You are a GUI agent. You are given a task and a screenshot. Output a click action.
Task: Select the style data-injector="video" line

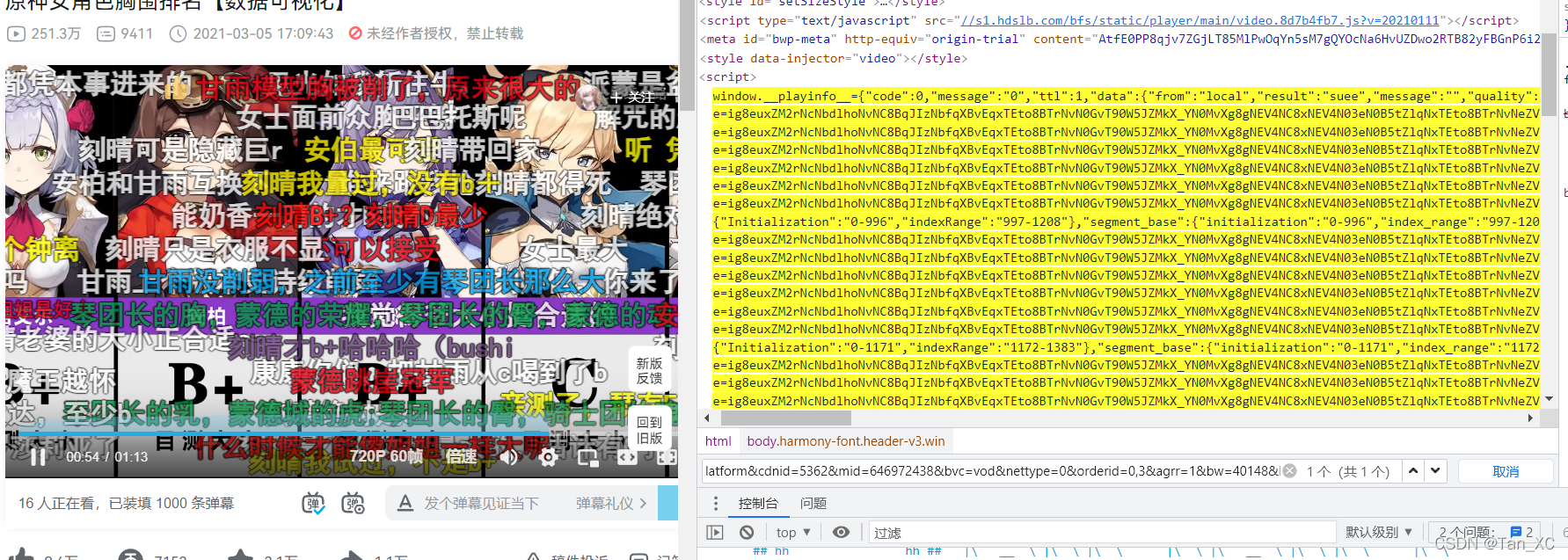pos(834,58)
